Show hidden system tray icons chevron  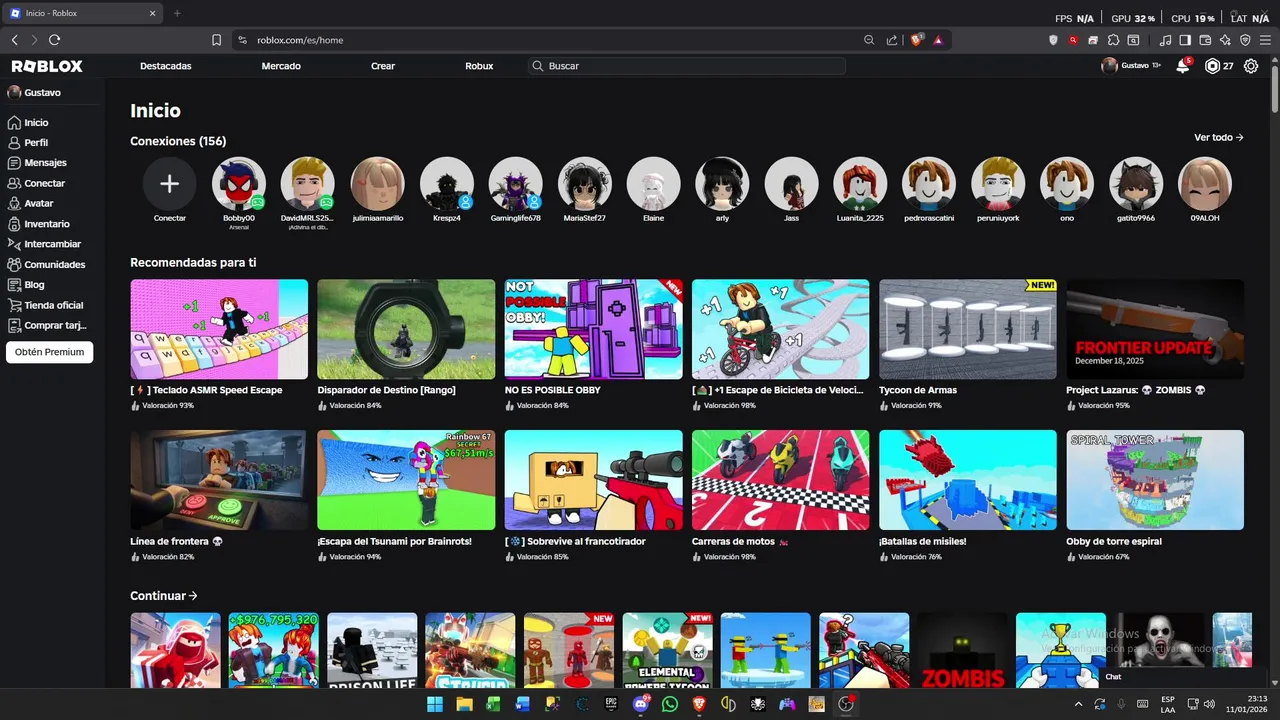(x=1078, y=704)
